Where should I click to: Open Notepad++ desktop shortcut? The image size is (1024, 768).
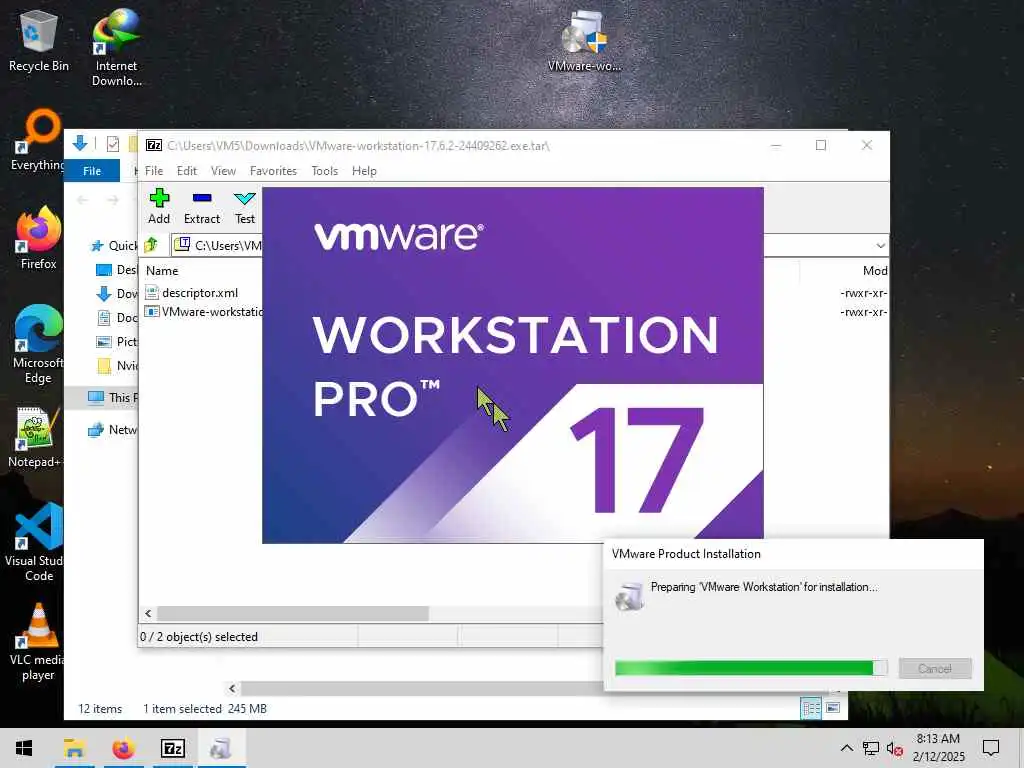[x=35, y=437]
